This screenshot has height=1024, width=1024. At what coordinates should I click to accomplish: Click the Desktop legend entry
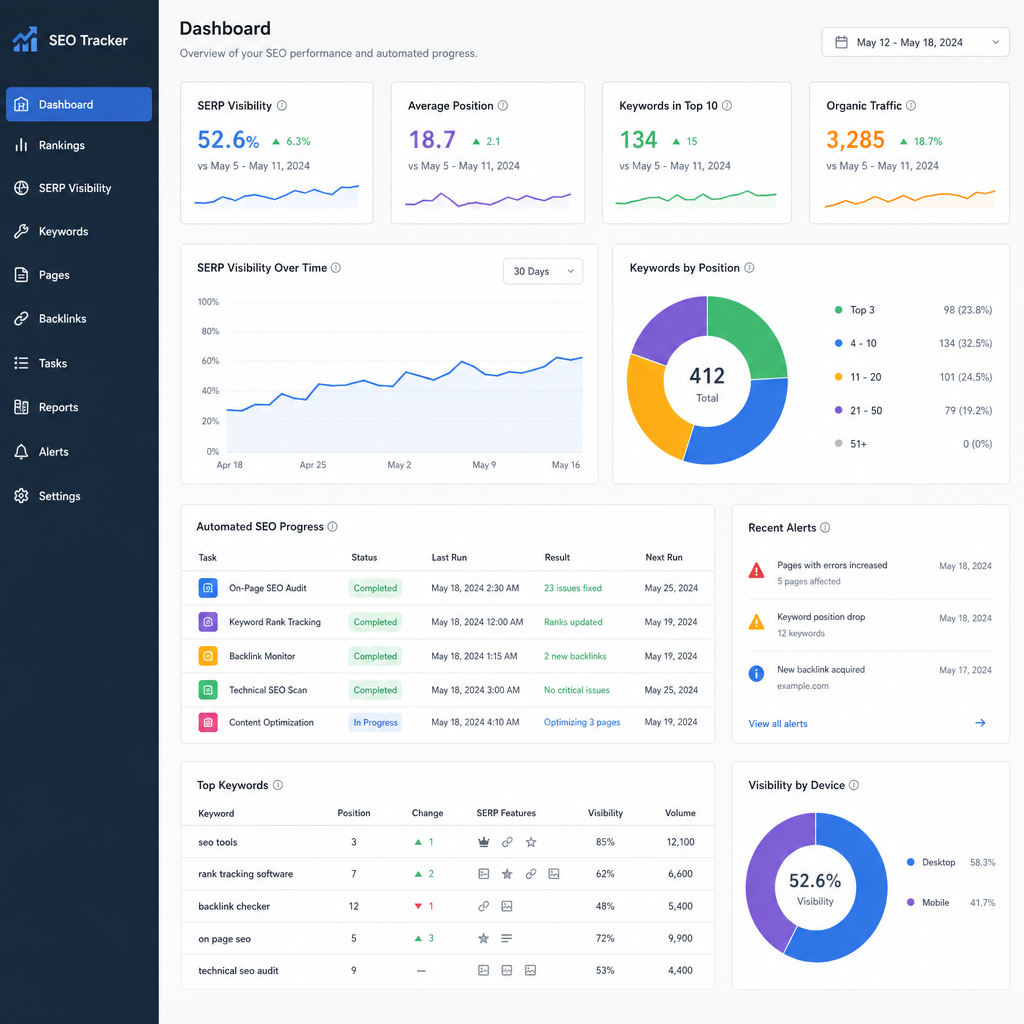click(951, 863)
